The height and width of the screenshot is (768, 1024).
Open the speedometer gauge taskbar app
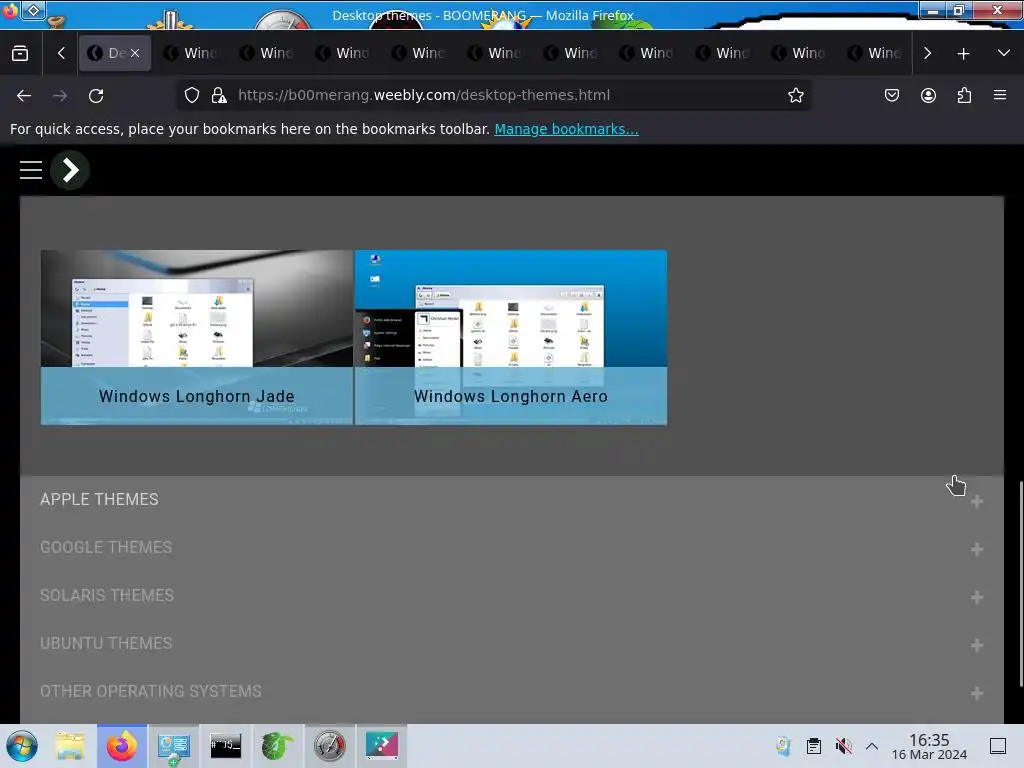(x=330, y=746)
